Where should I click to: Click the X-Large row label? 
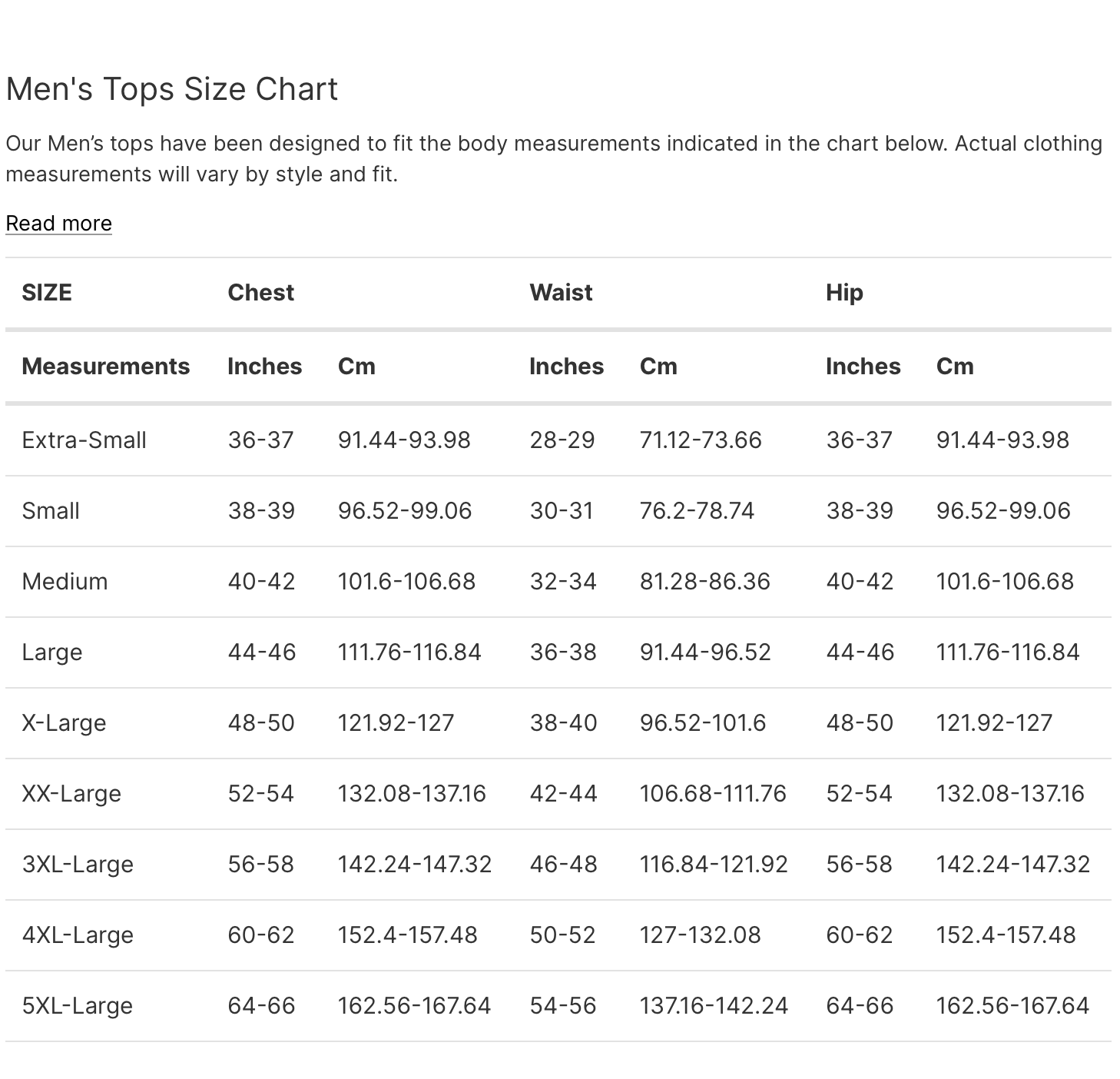tap(64, 723)
